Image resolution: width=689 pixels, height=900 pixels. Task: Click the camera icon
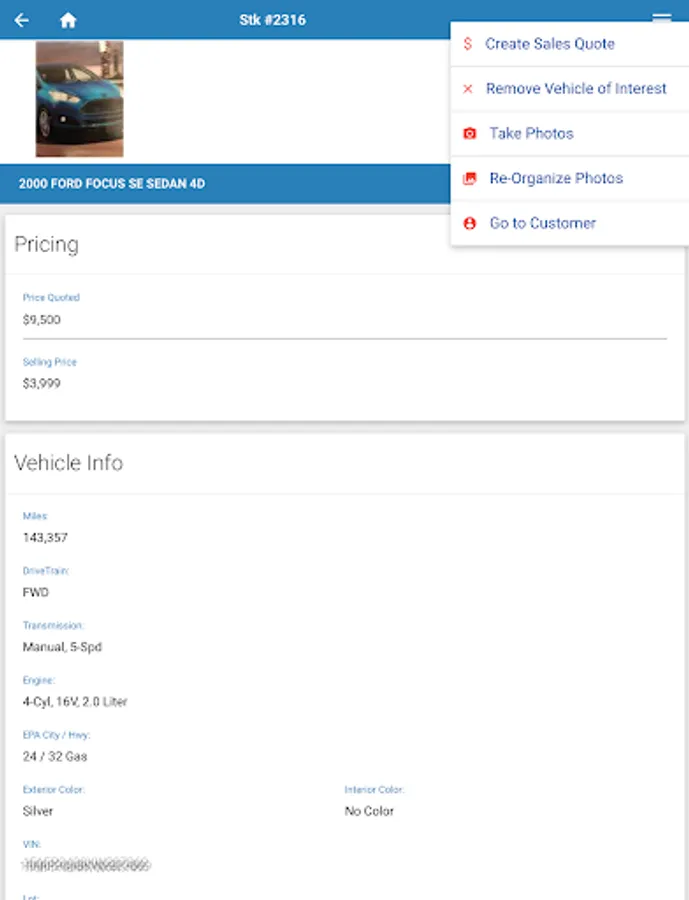(x=469, y=134)
